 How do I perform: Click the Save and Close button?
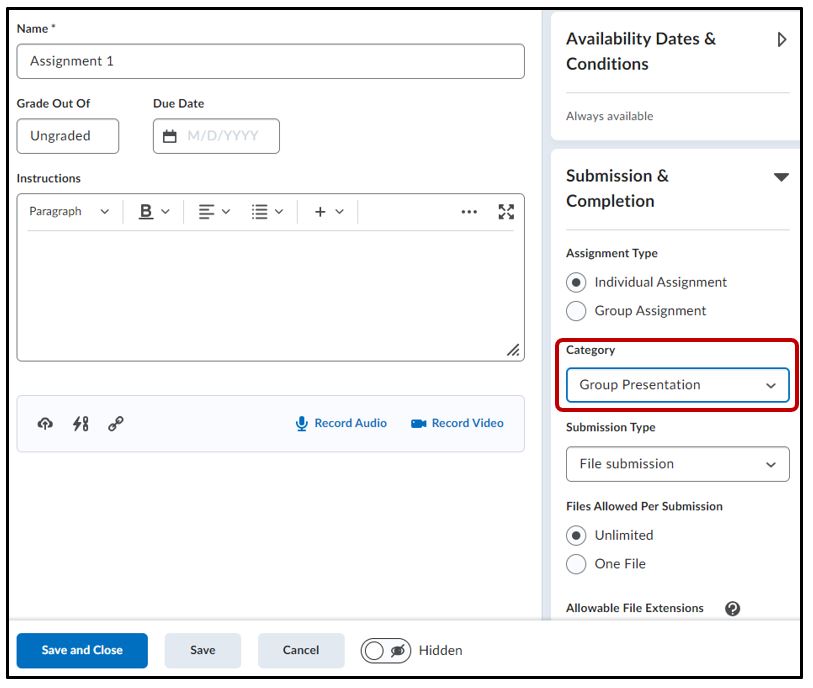tap(82, 650)
